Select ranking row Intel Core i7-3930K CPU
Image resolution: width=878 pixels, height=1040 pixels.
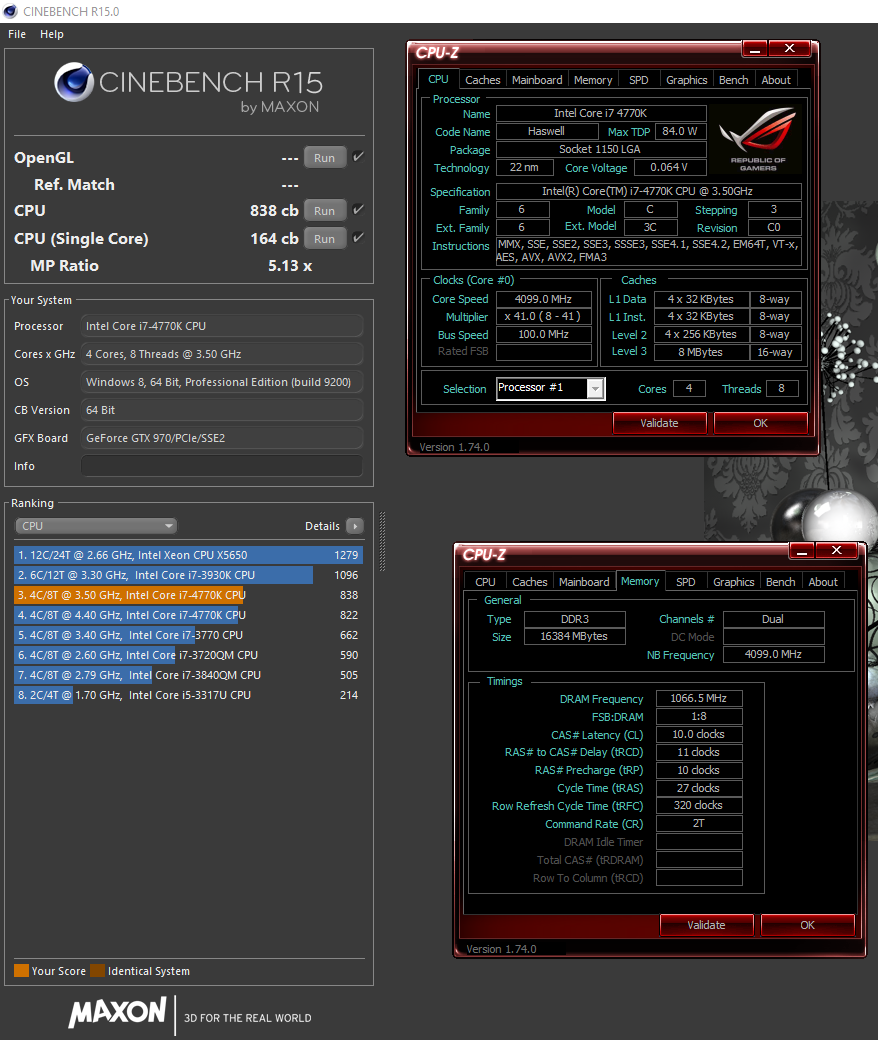coord(188,575)
